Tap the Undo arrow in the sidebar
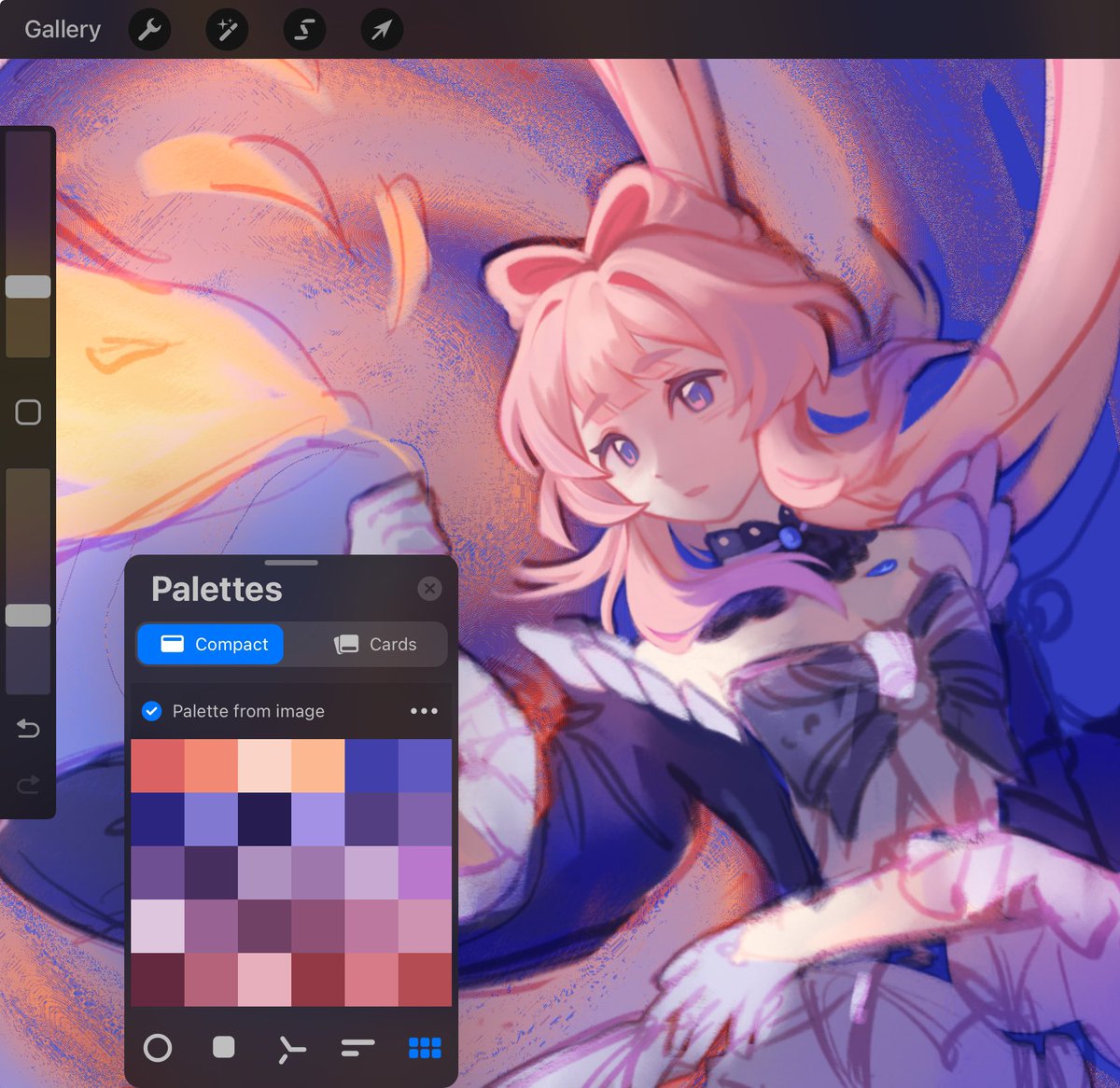The width and height of the screenshot is (1120, 1088). click(x=28, y=728)
